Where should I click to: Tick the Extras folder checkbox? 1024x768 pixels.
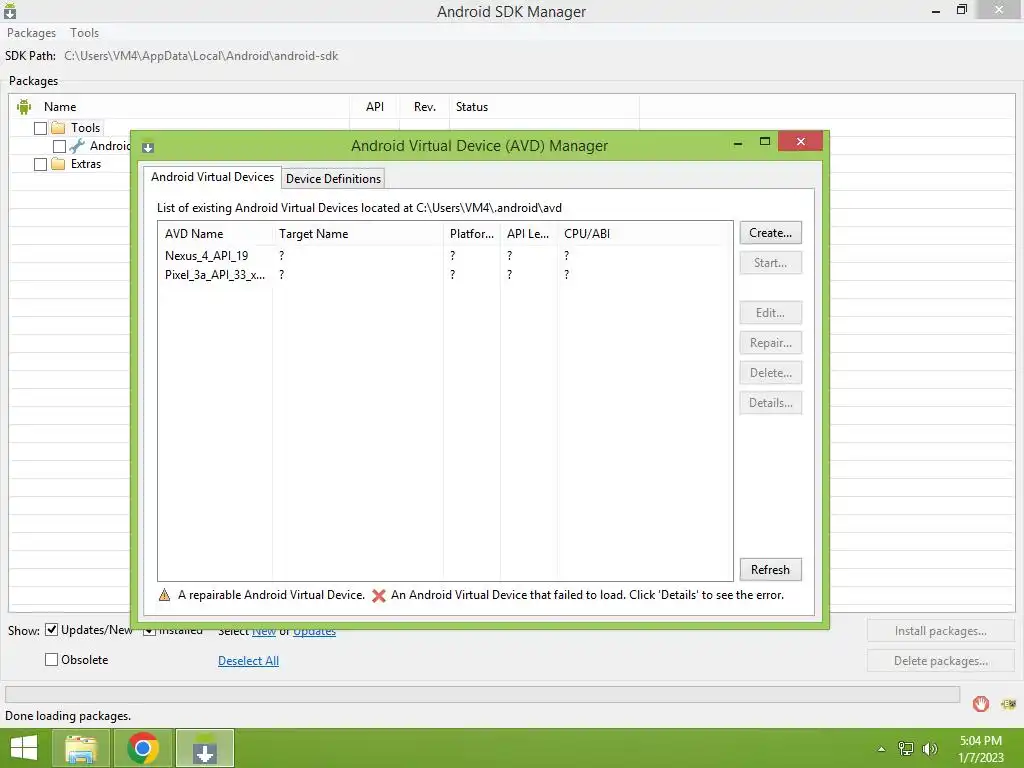(40, 164)
